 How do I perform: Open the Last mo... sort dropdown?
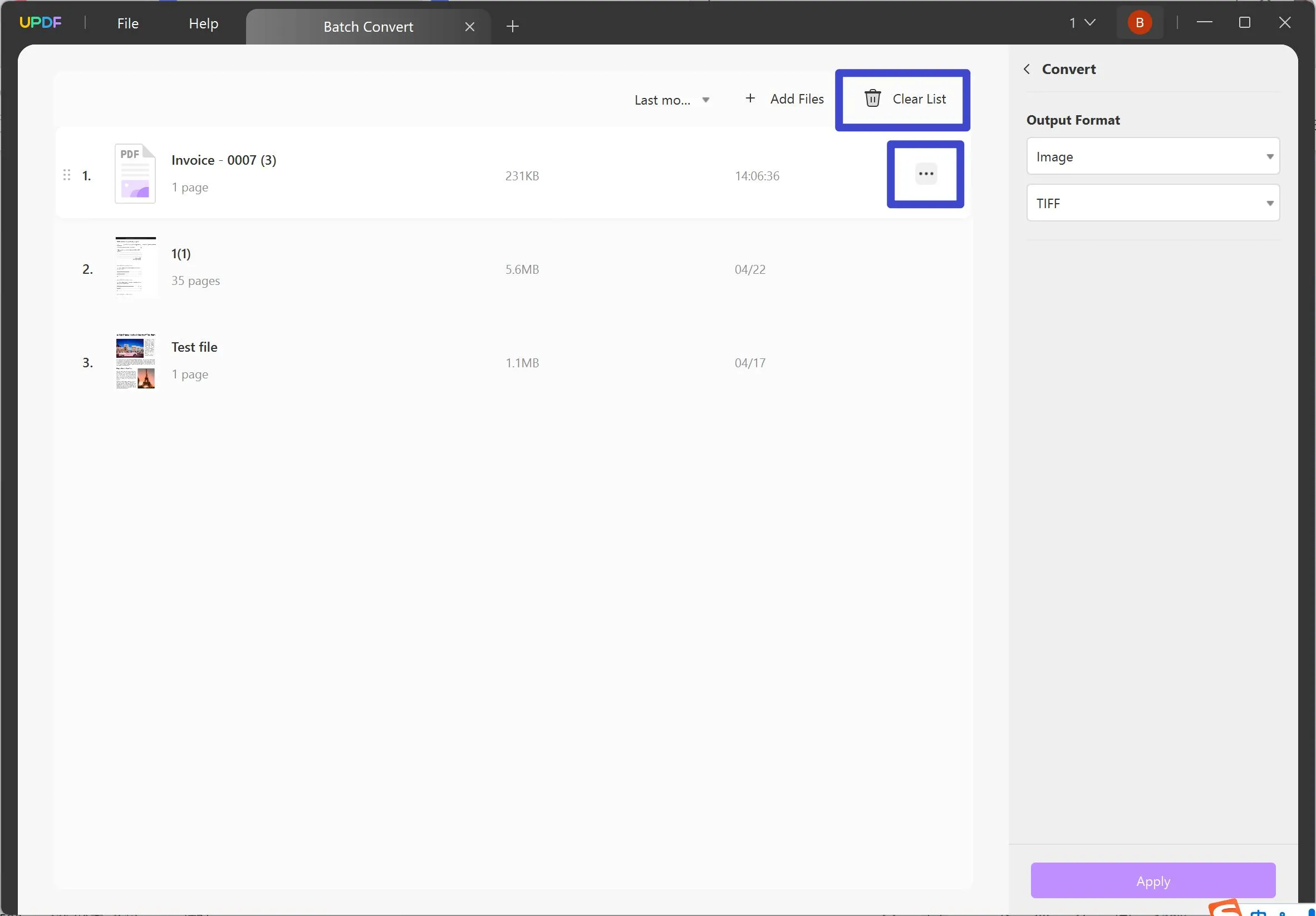coord(672,100)
